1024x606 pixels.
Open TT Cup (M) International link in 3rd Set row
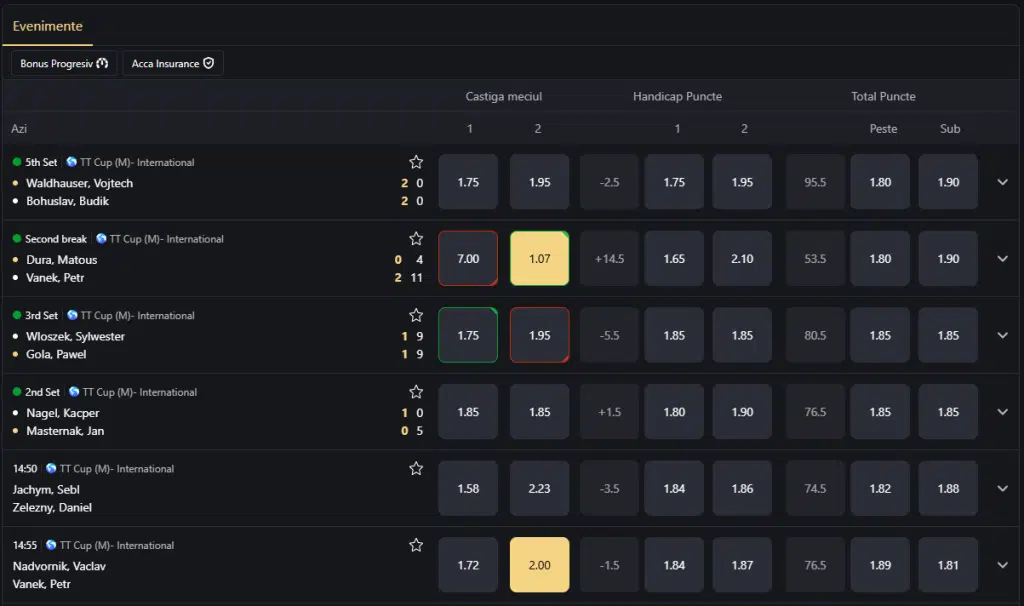[137, 315]
